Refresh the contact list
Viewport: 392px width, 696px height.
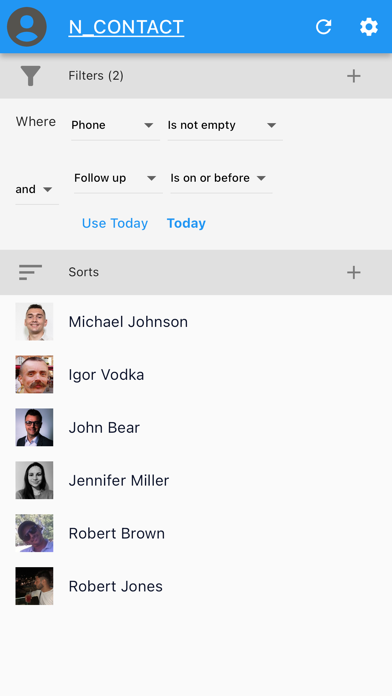click(x=324, y=27)
